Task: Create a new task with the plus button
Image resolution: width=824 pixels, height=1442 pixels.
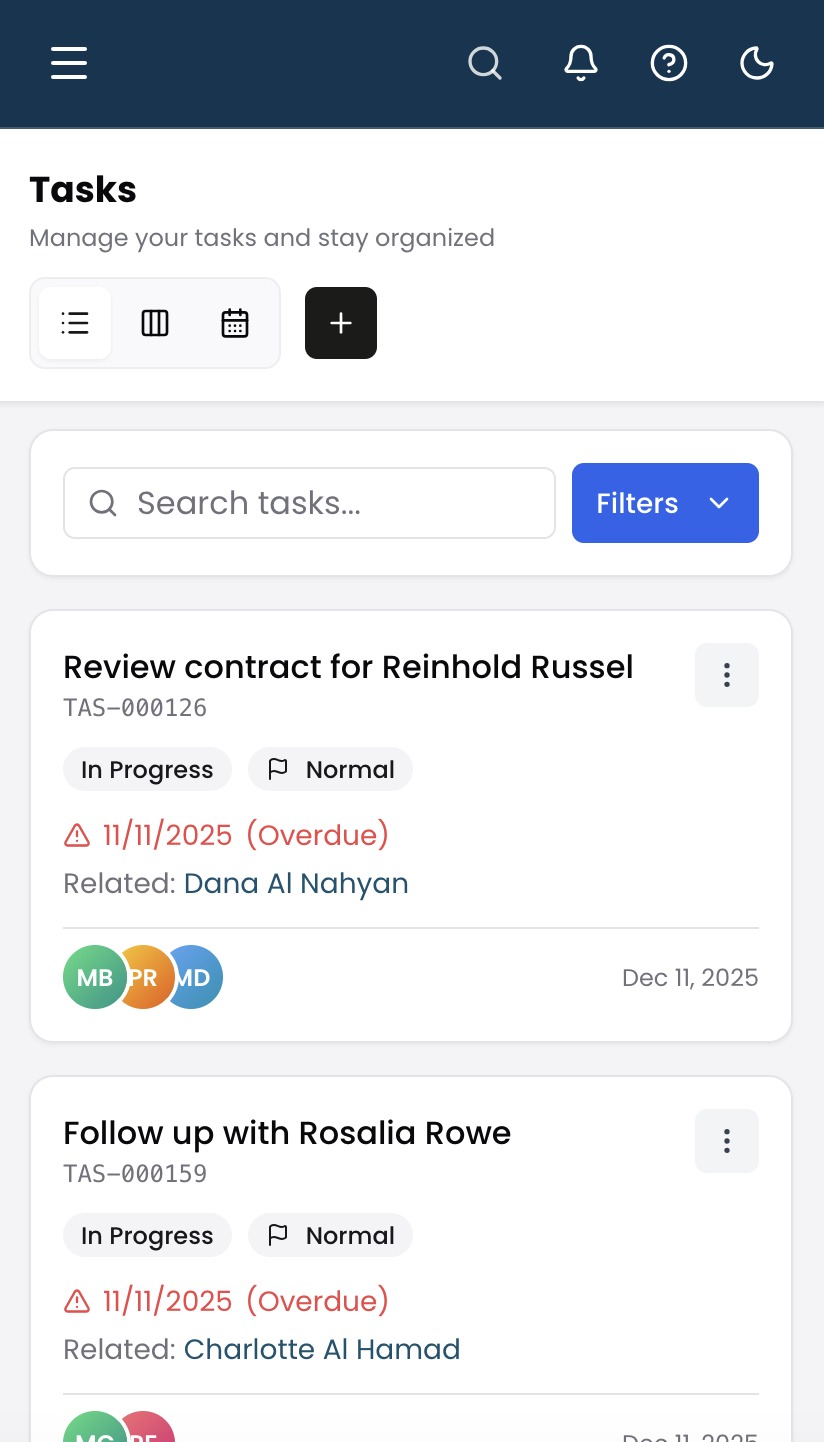Action: tap(340, 322)
